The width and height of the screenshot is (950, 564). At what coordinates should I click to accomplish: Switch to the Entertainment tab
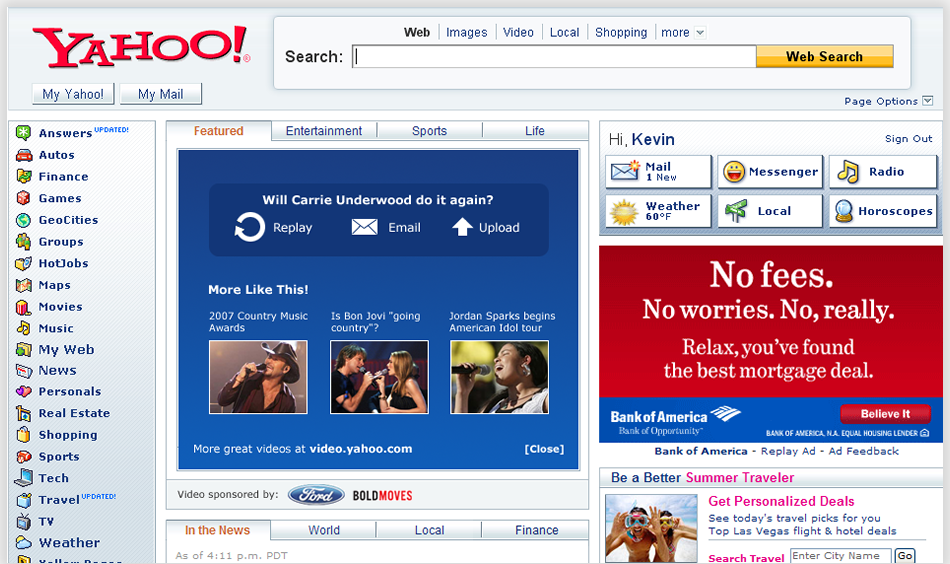tap(324, 131)
